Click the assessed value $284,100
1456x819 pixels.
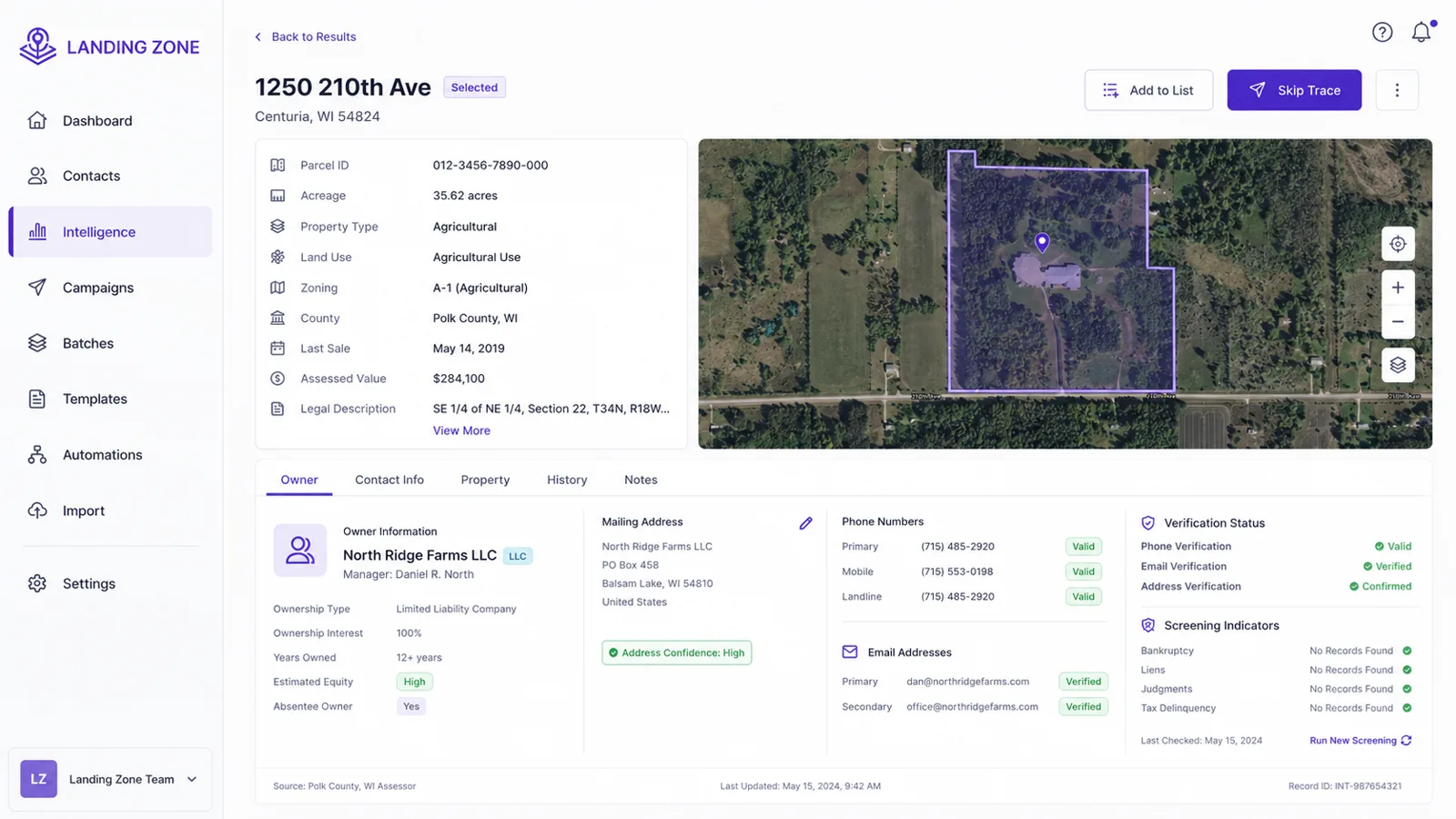pos(459,379)
